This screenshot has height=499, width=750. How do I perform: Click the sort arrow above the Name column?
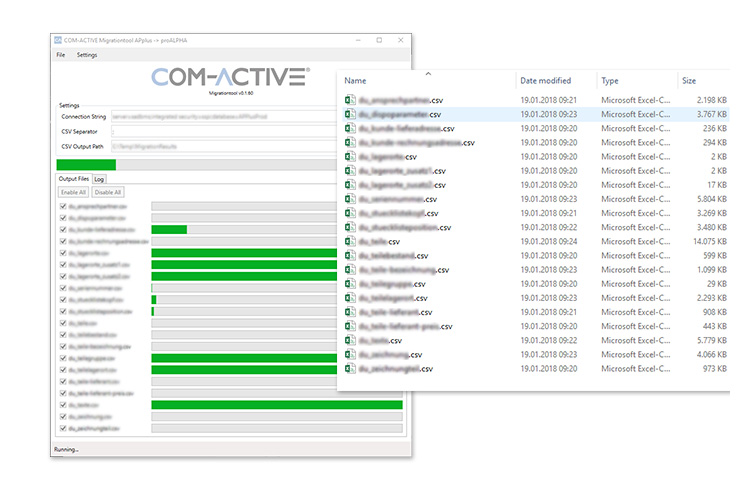pyautogui.click(x=428, y=74)
